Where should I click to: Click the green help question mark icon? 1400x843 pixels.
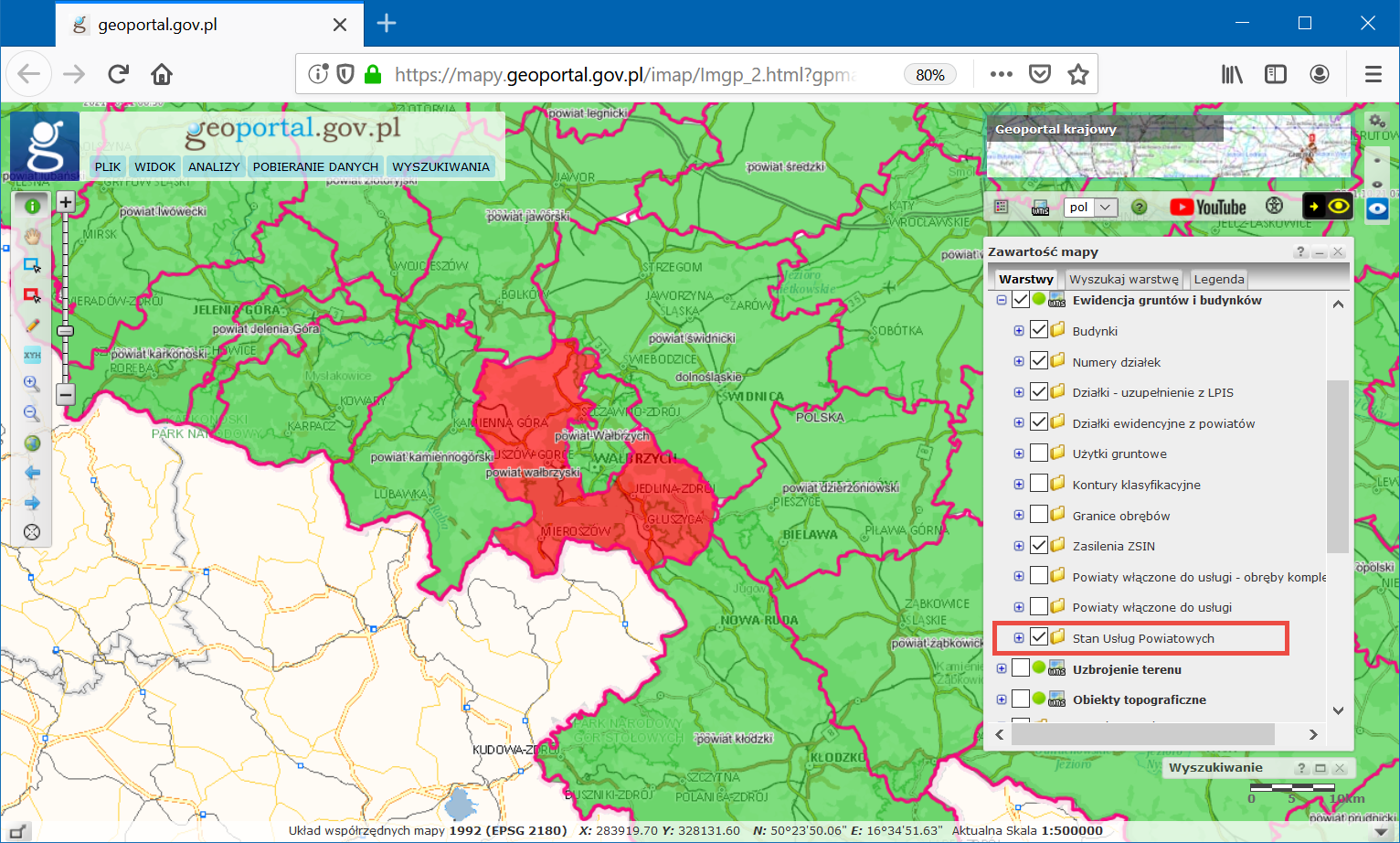(x=1139, y=208)
